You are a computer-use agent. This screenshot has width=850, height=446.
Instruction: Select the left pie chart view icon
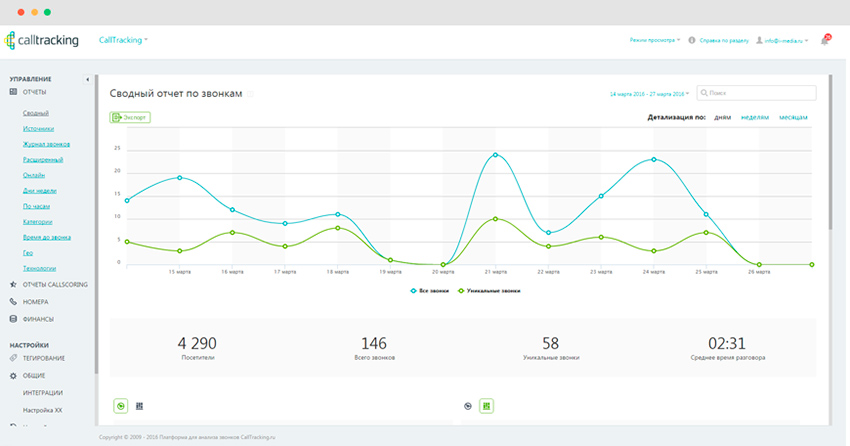pos(121,406)
